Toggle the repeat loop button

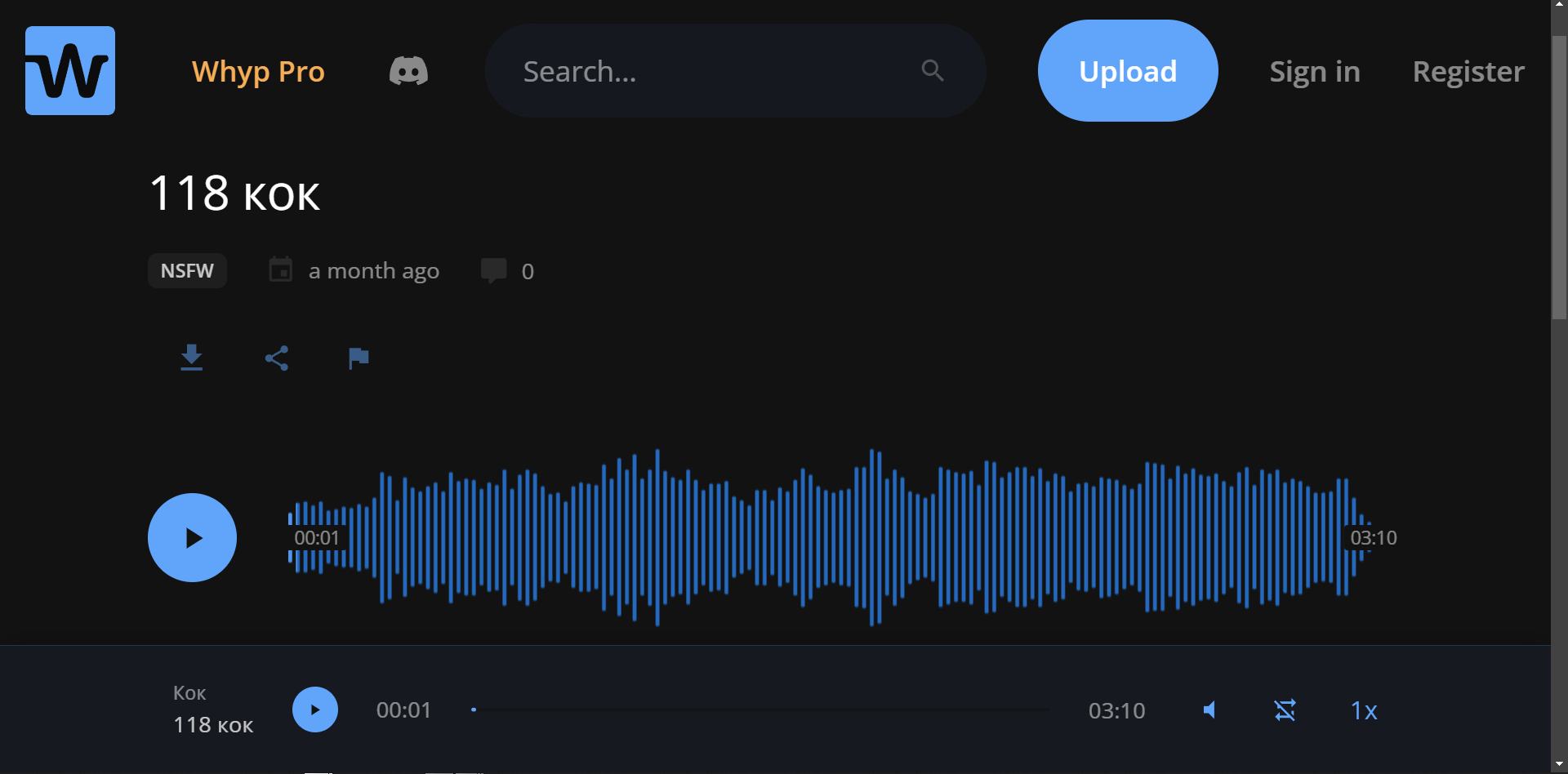[x=1285, y=710]
